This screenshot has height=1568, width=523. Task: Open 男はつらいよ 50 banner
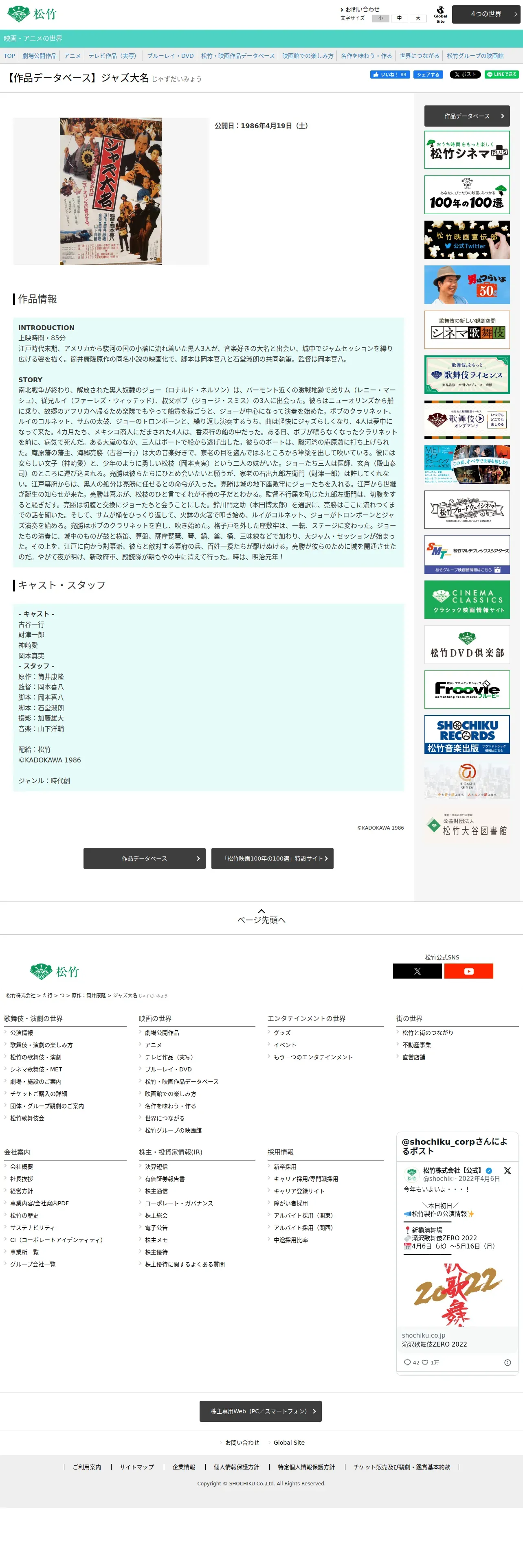pyautogui.click(x=467, y=285)
